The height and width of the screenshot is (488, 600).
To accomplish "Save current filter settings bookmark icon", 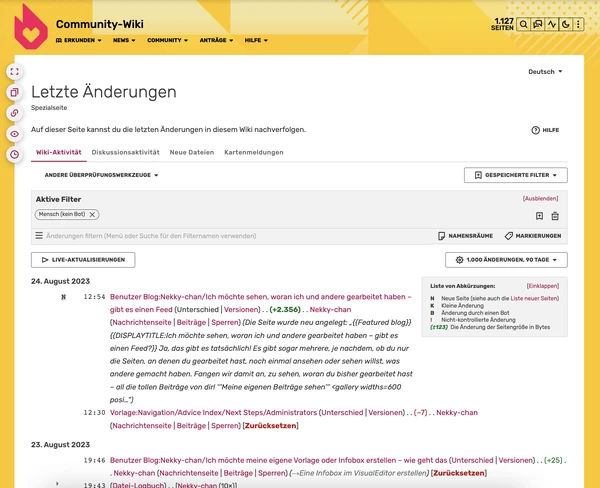I will click(539, 216).
